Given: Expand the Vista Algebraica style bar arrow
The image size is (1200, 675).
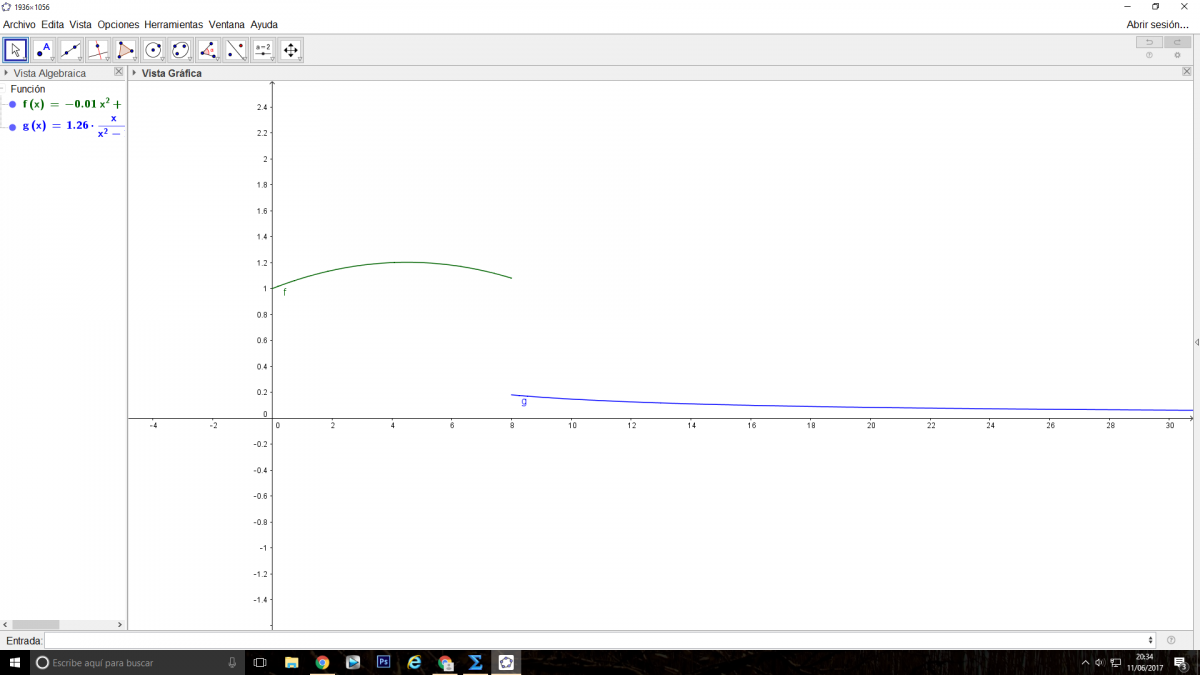Looking at the screenshot, I should [x=6, y=73].
